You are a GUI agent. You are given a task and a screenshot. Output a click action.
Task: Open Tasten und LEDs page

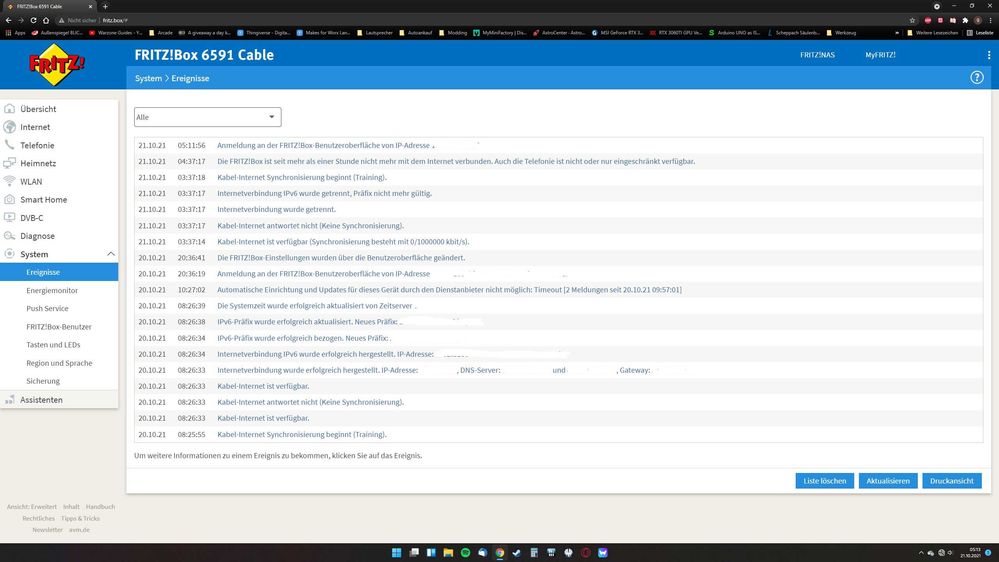[54, 345]
